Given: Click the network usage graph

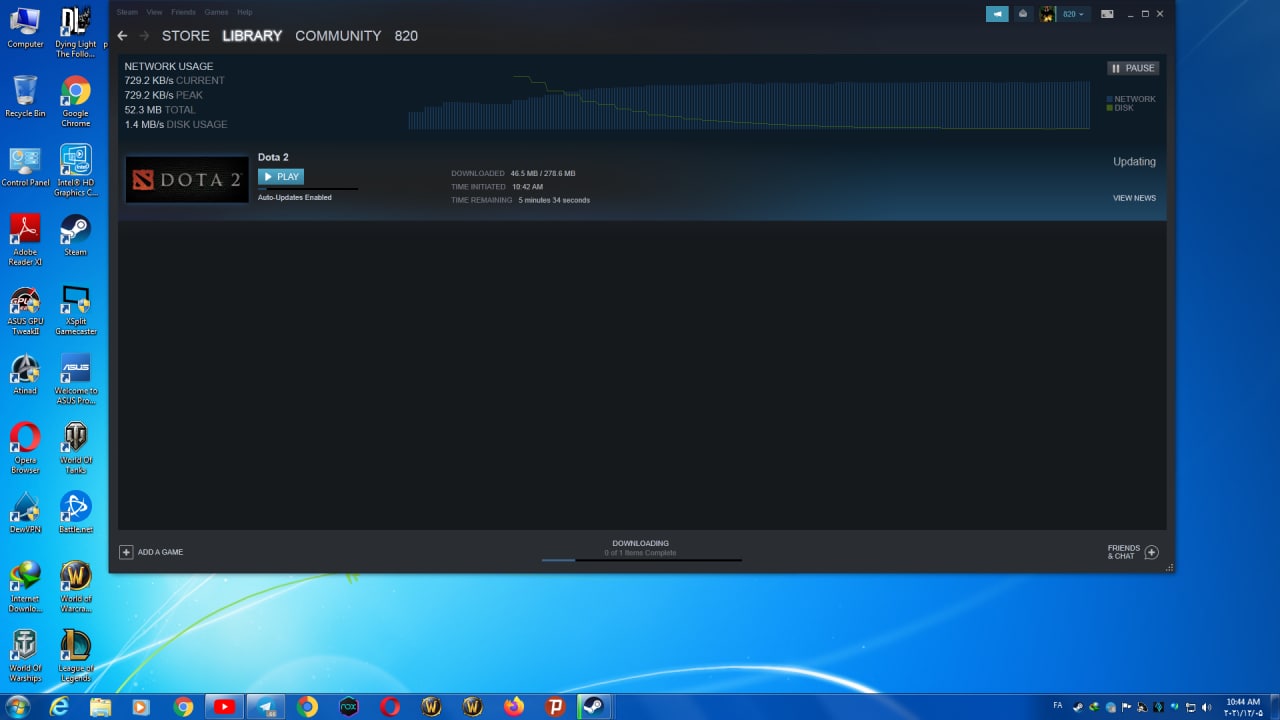Looking at the screenshot, I should click(x=749, y=102).
